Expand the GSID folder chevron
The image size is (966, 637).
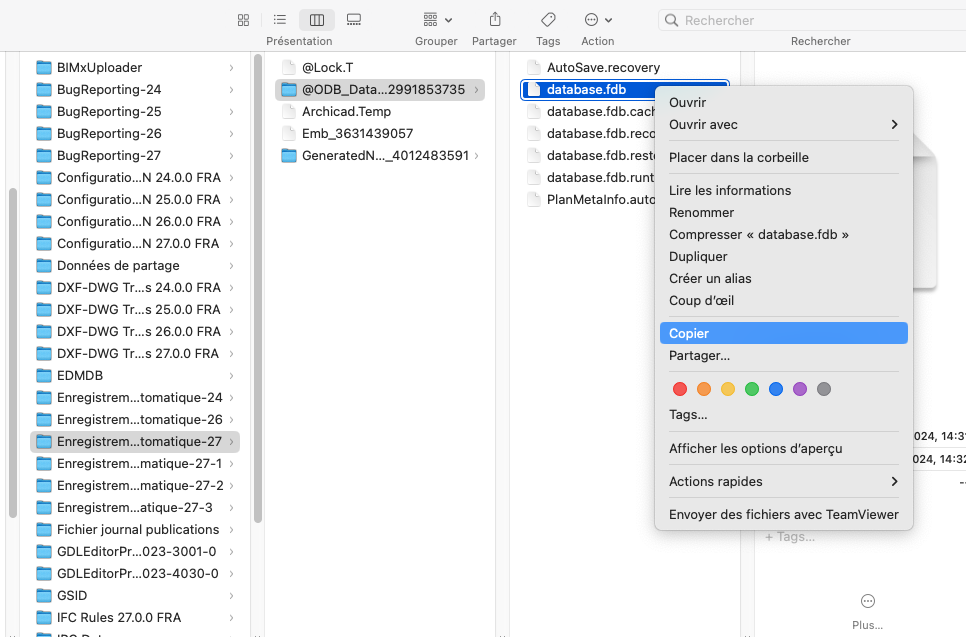[x=231, y=596]
